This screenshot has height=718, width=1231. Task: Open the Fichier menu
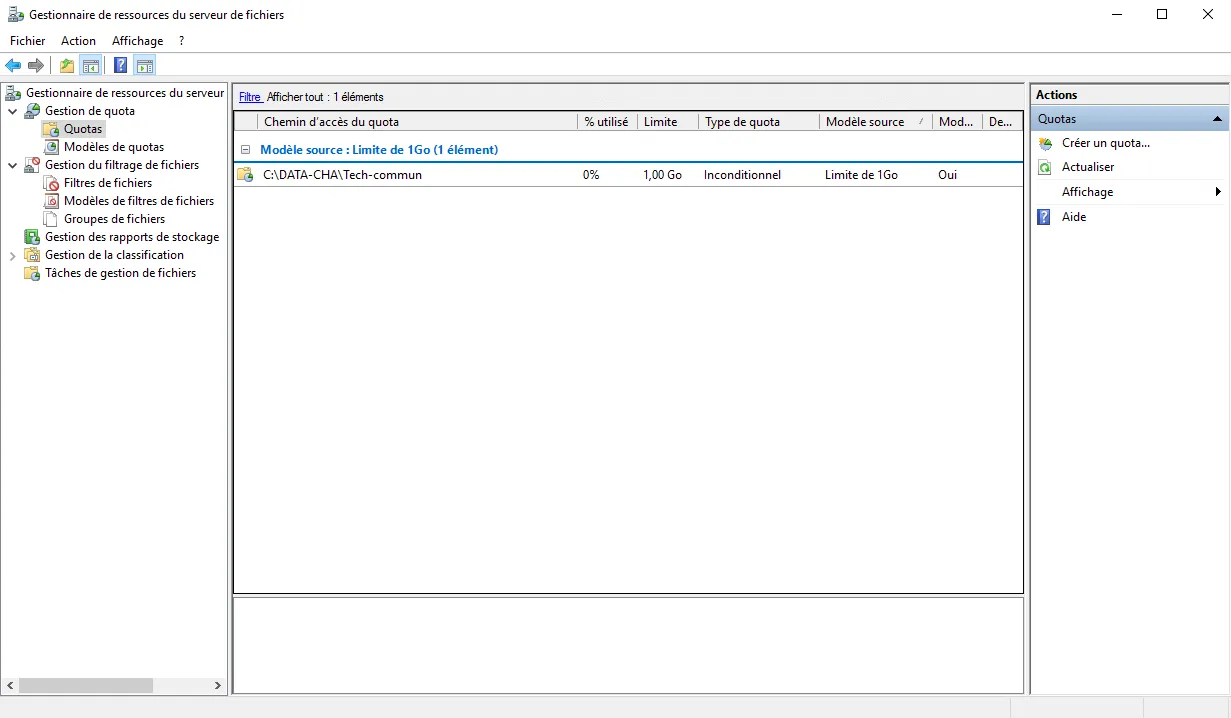coord(28,41)
